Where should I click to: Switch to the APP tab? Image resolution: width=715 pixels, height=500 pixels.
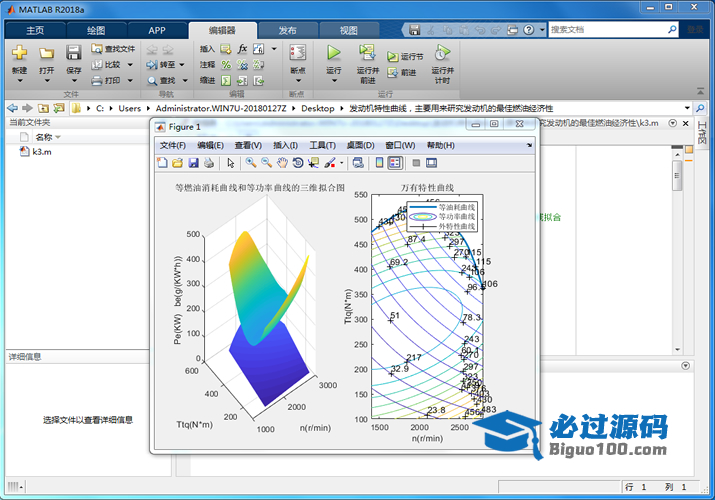pyautogui.click(x=157, y=31)
